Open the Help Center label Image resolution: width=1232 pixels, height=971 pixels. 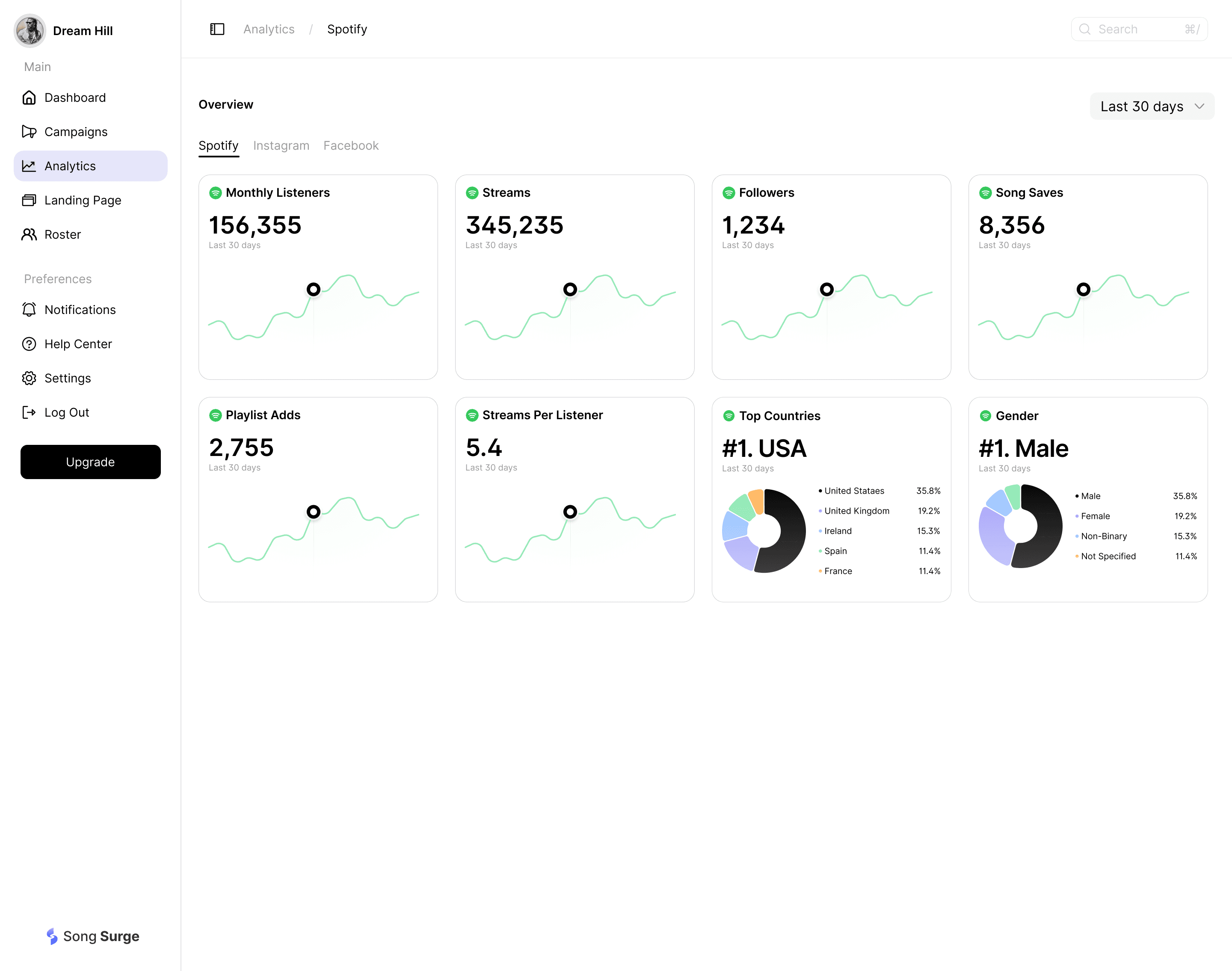coord(78,344)
